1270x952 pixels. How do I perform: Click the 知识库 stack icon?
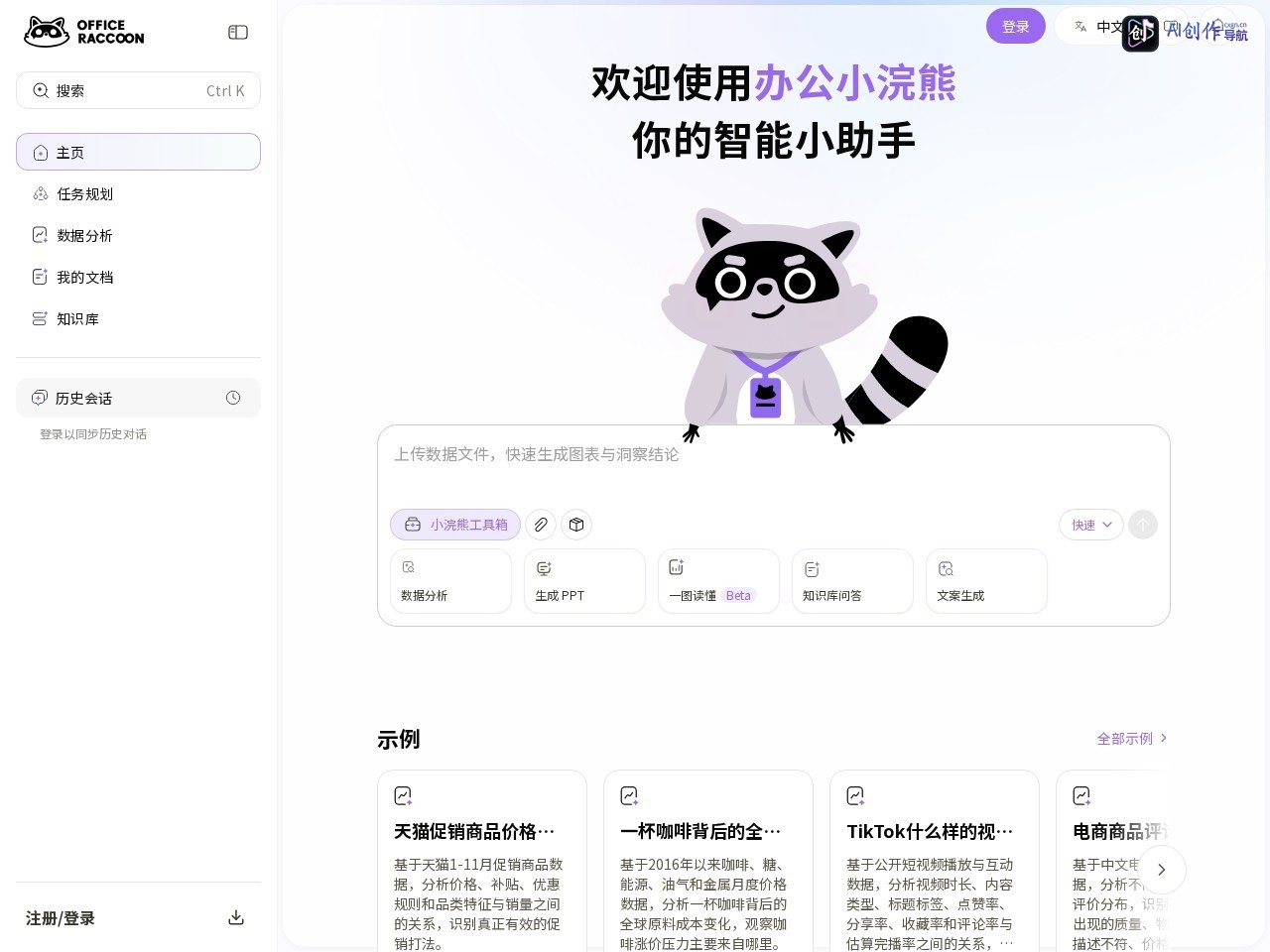point(41,318)
